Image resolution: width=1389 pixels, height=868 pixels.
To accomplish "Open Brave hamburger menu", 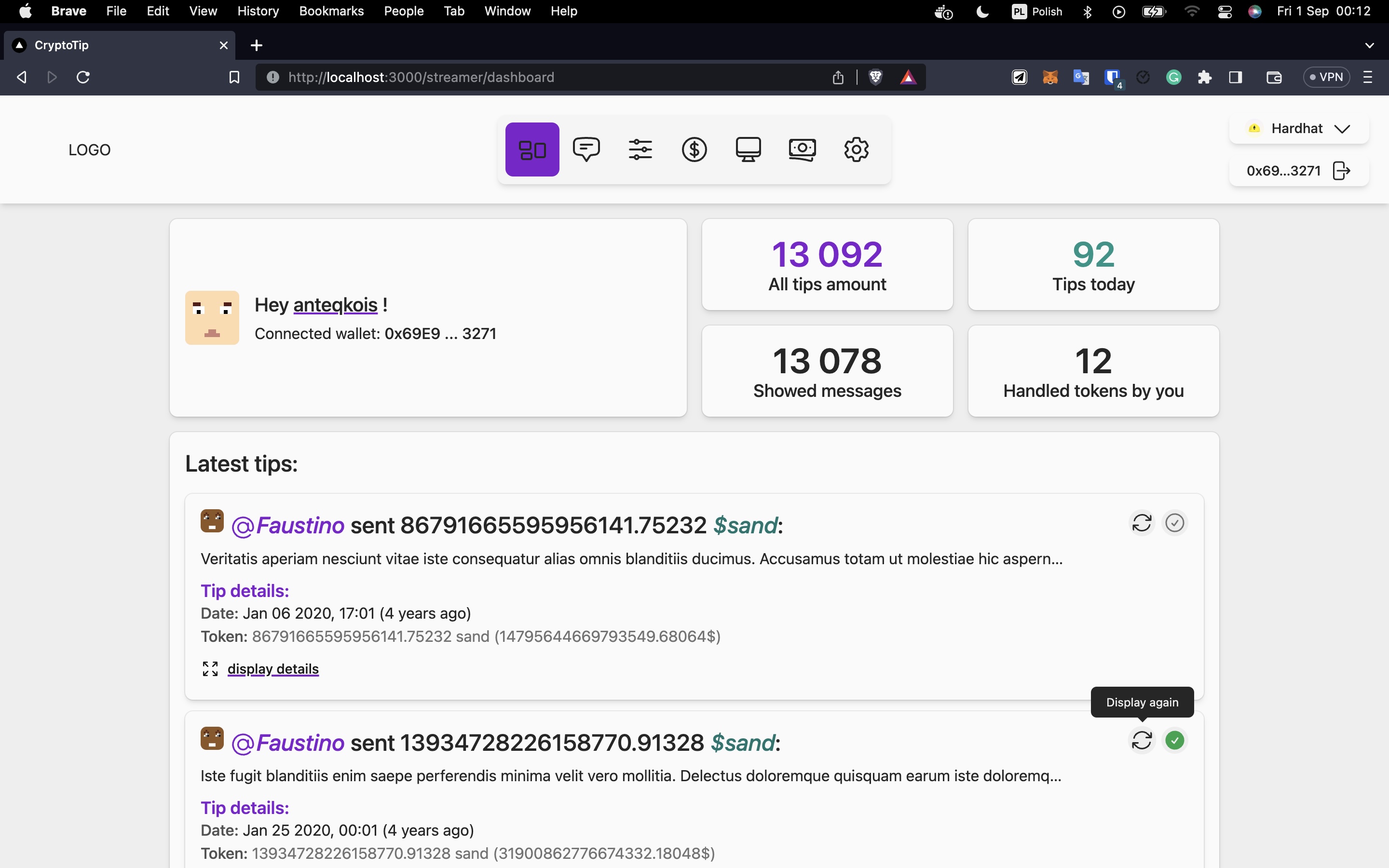I will [x=1368, y=77].
